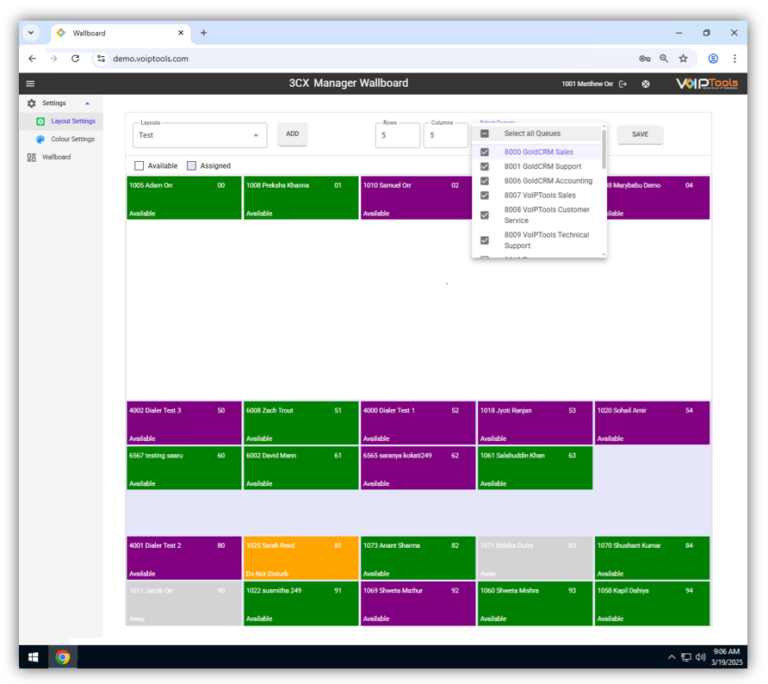Viewport: 768px width, 684px height.
Task: Select the 1061 Salahuddin Khan tile
Action: (x=535, y=468)
